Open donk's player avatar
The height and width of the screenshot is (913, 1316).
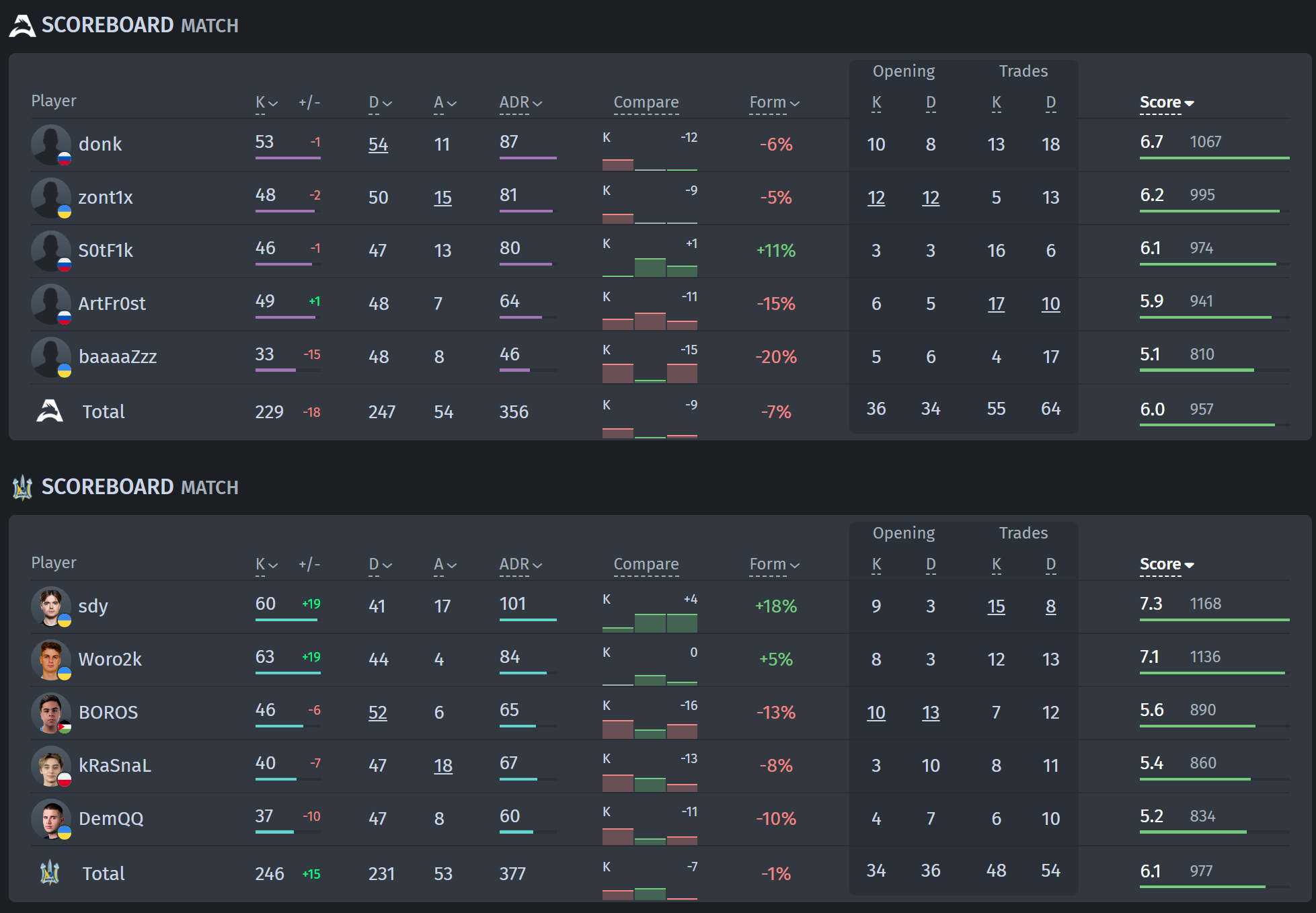[51, 145]
